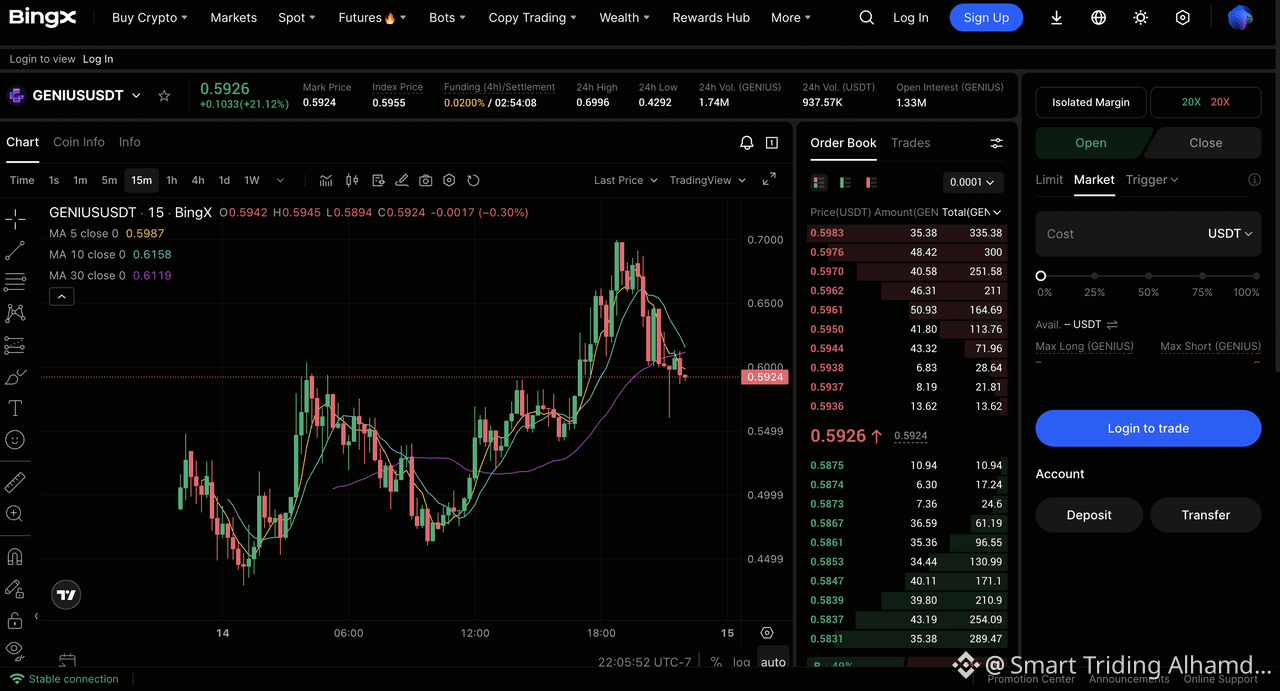Click the Sign Up button
This screenshot has width=1280, height=691.
(x=986, y=18)
